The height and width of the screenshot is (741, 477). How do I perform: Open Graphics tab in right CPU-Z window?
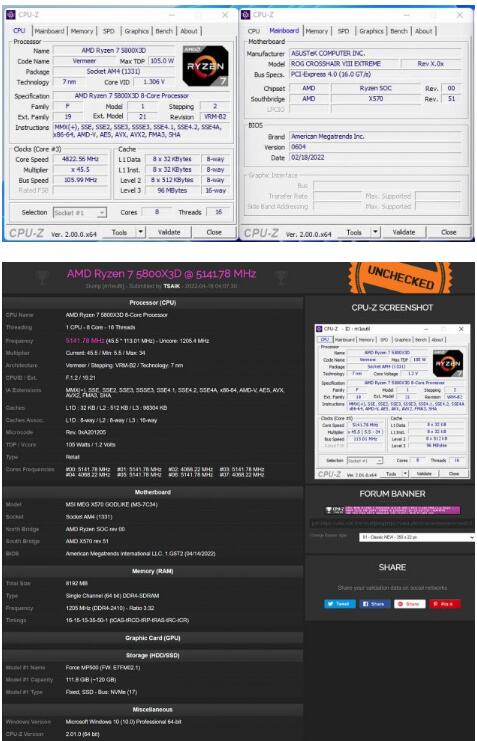tap(371, 31)
